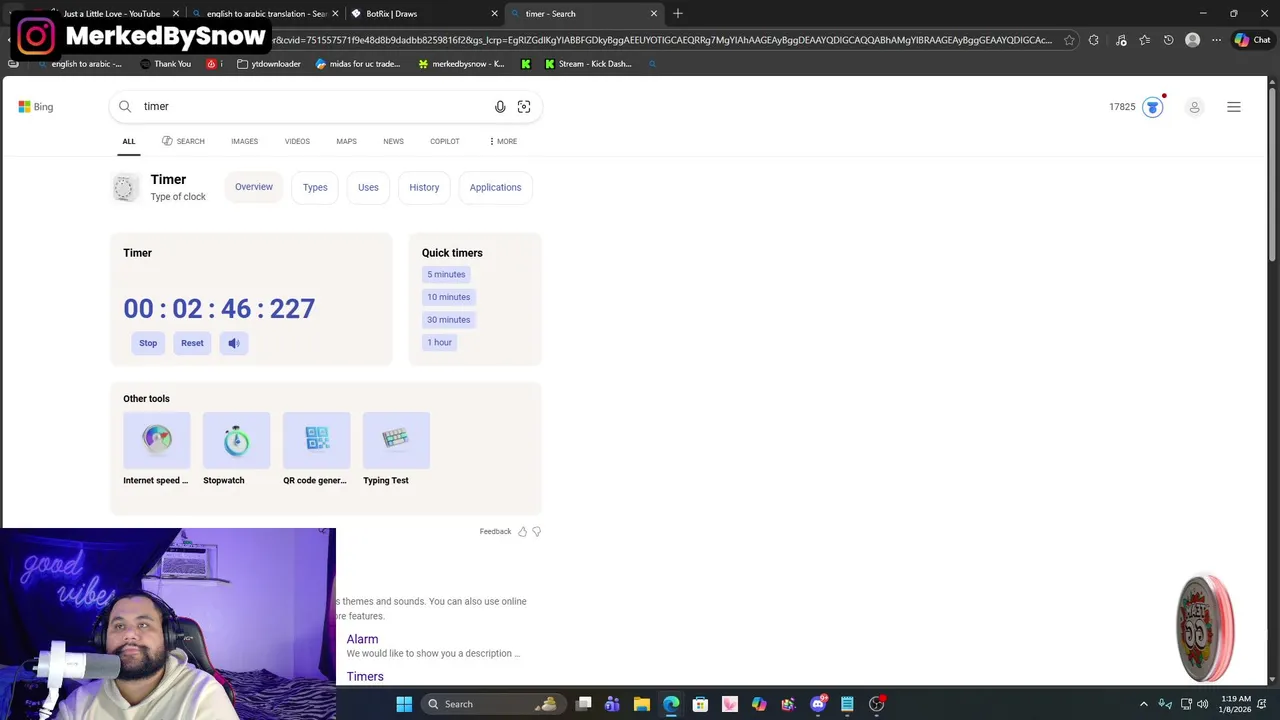Open Windows Start menu
This screenshot has width=1280, height=720.
[x=404, y=704]
